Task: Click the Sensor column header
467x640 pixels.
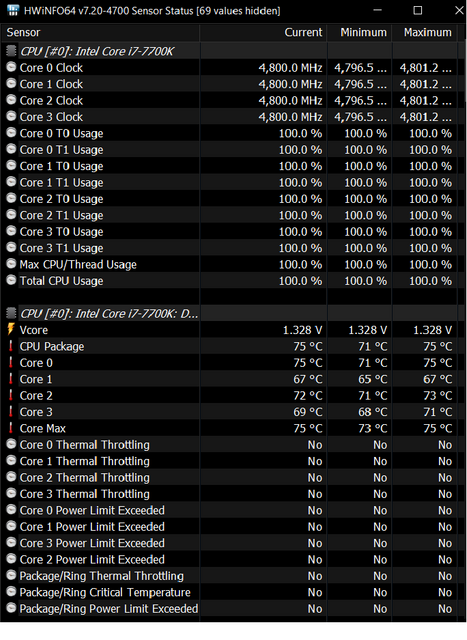Action: tap(100, 33)
